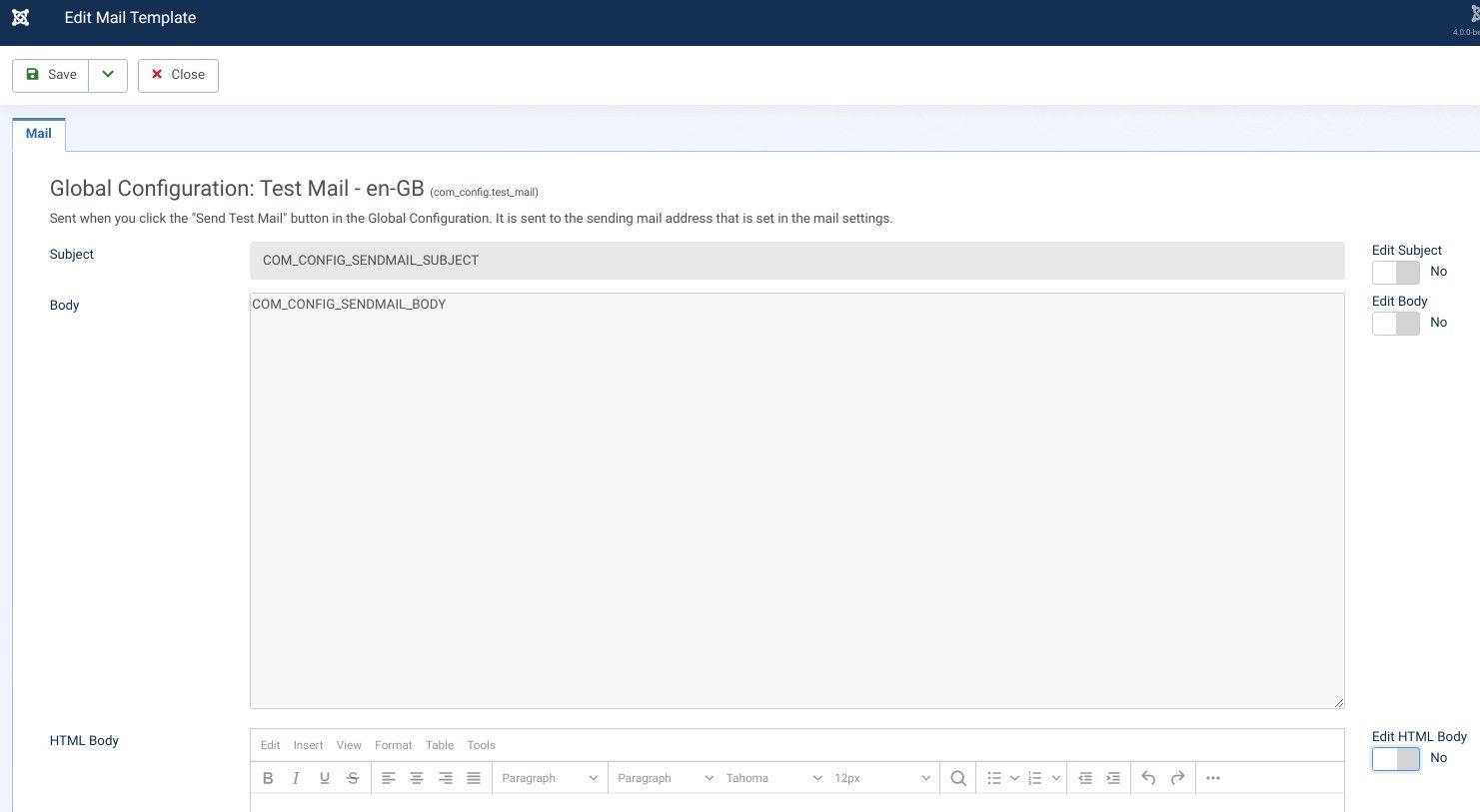This screenshot has height=812, width=1480.
Task: Enable underline text formatting
Action: pyautogui.click(x=324, y=777)
